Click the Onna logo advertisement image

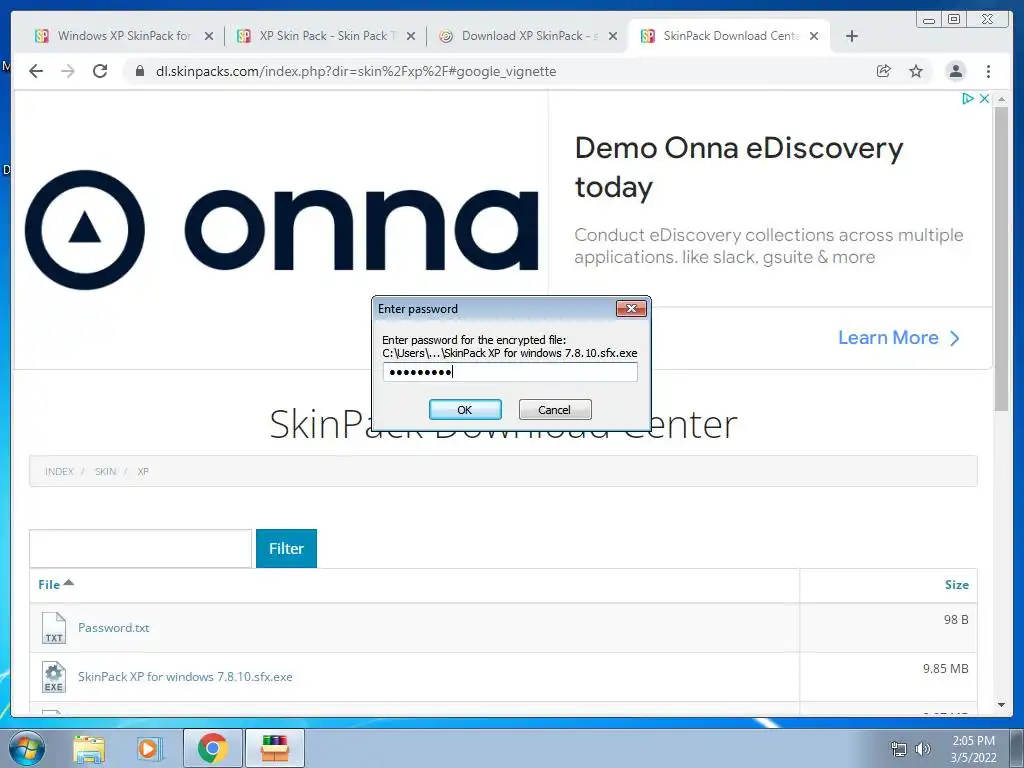tap(281, 229)
